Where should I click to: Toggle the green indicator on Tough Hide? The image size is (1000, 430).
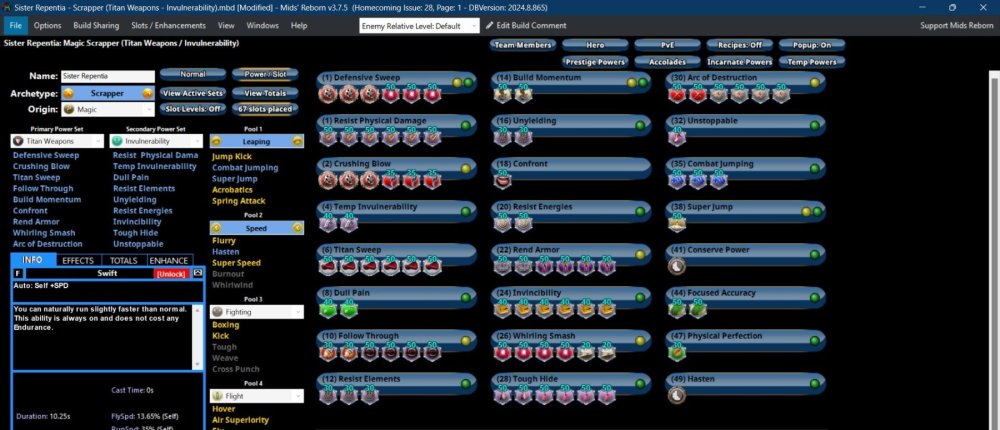[640, 383]
